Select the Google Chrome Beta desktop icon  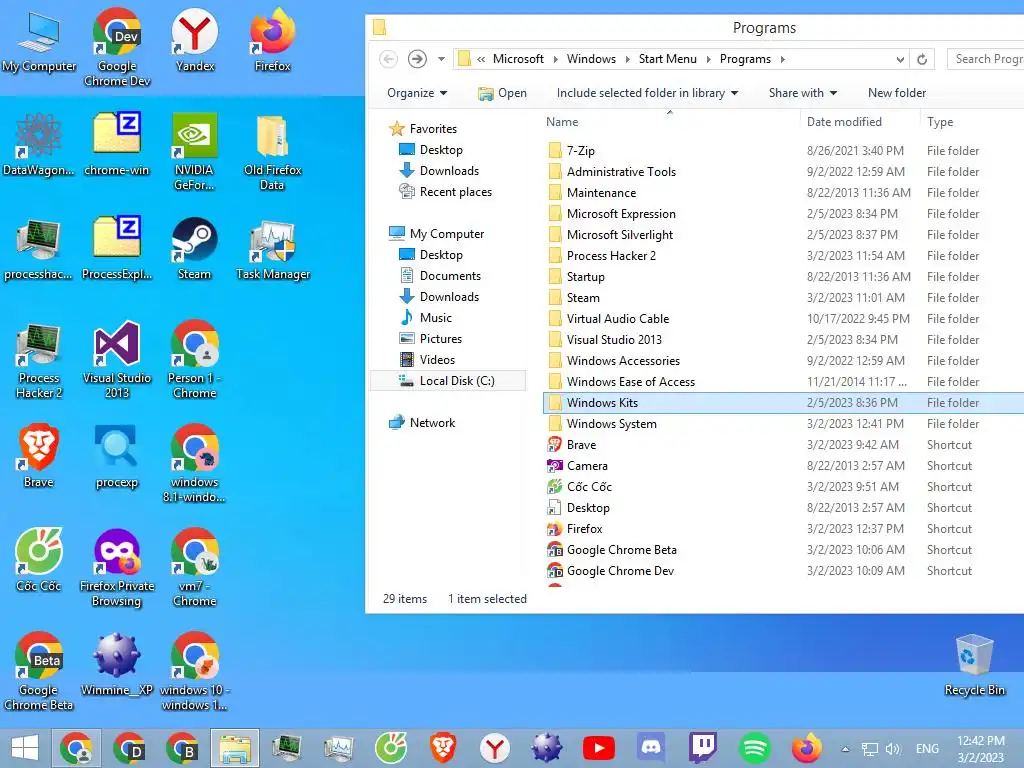(39, 671)
